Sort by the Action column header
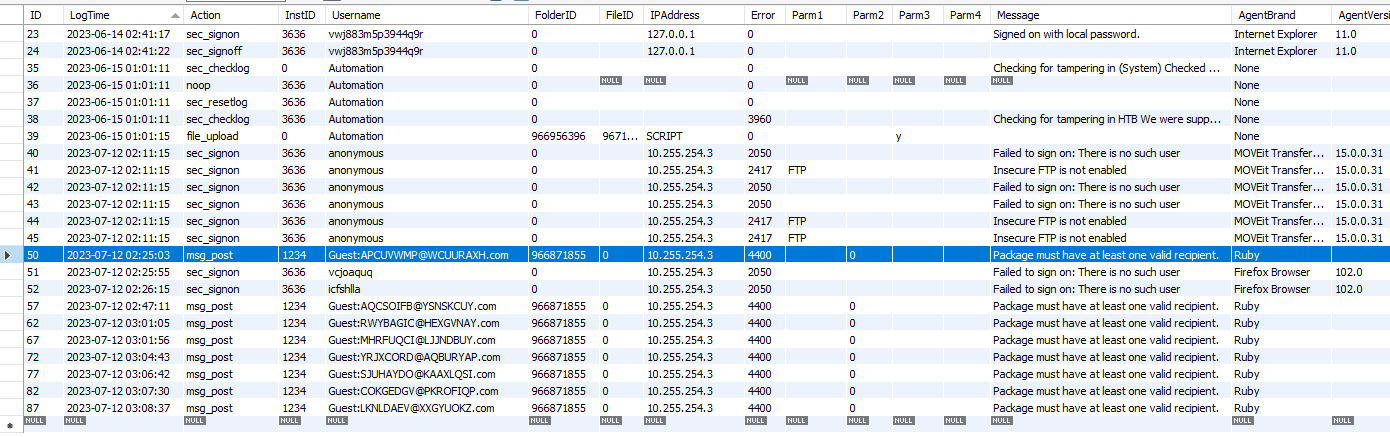This screenshot has height=437, width=1390. 205,16
